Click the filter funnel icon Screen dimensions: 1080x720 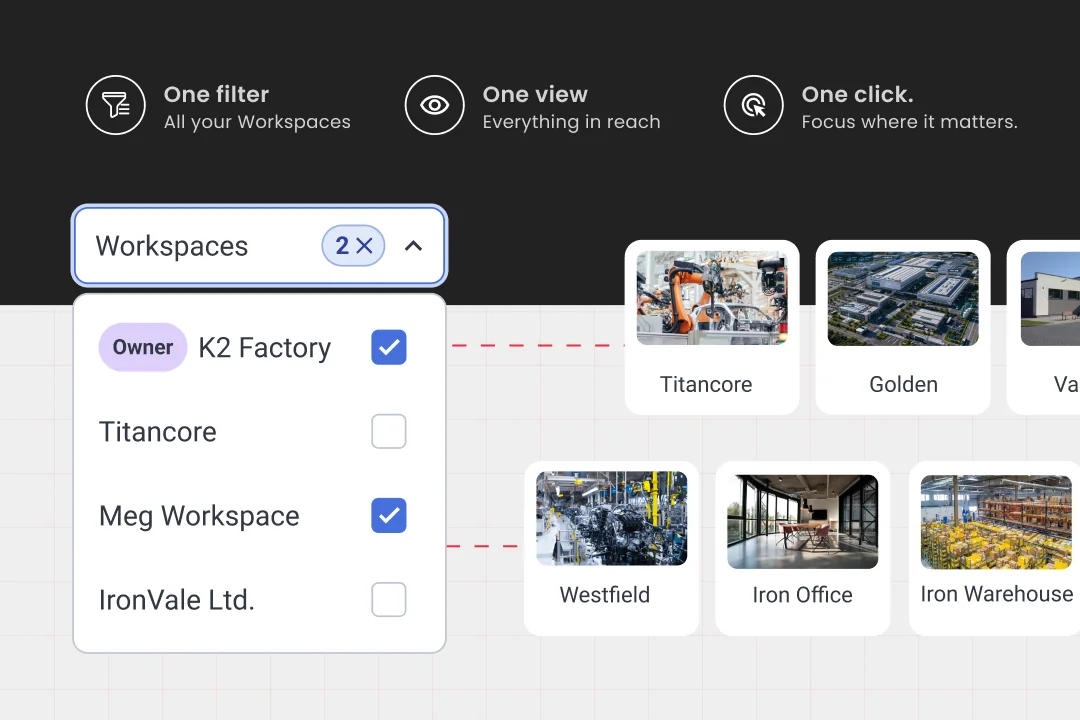116,105
